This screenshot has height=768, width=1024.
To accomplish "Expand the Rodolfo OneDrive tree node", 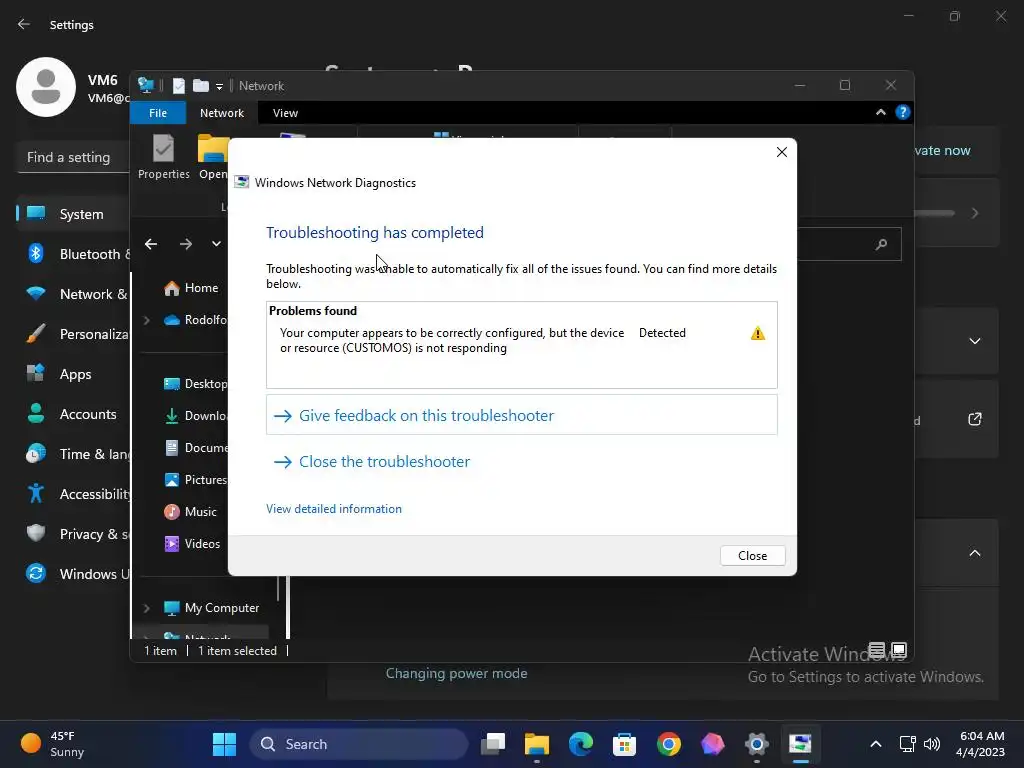I will tap(147, 320).
